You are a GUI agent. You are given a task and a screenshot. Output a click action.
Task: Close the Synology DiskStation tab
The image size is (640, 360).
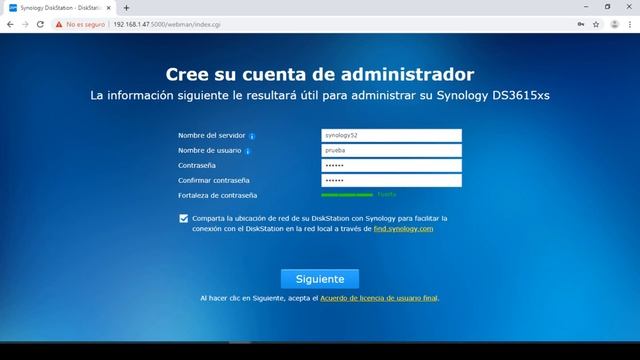[109, 8]
